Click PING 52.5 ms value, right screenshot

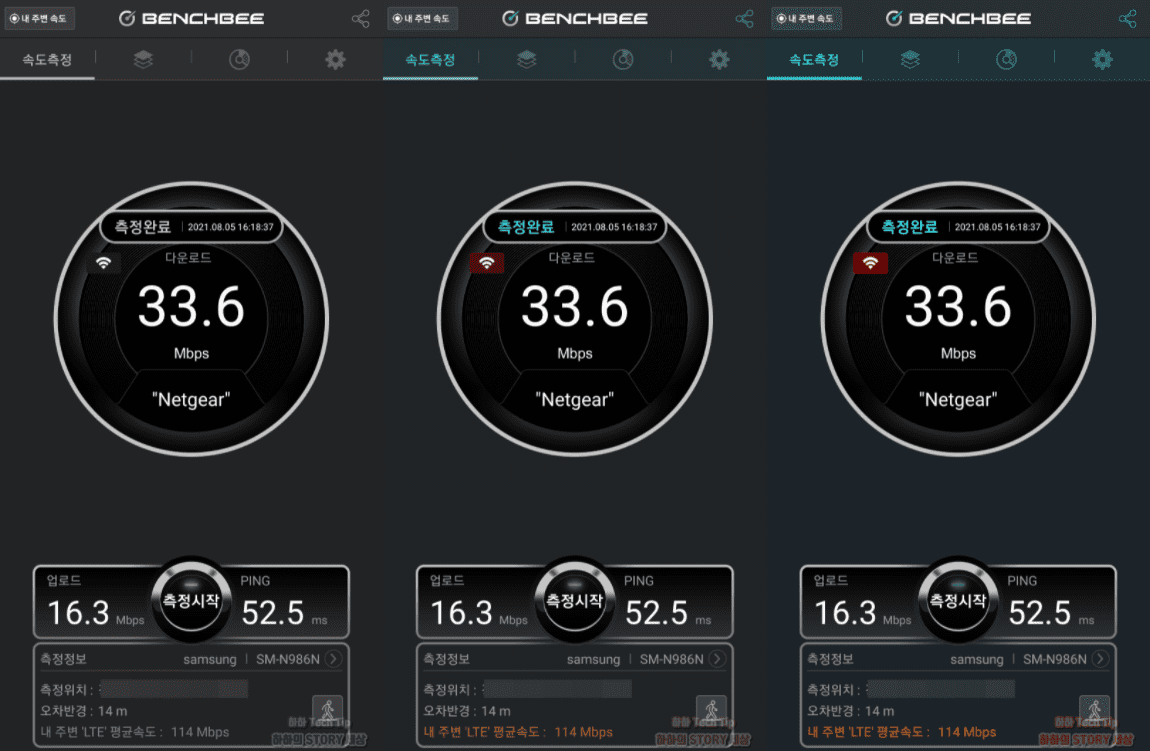1052,612
